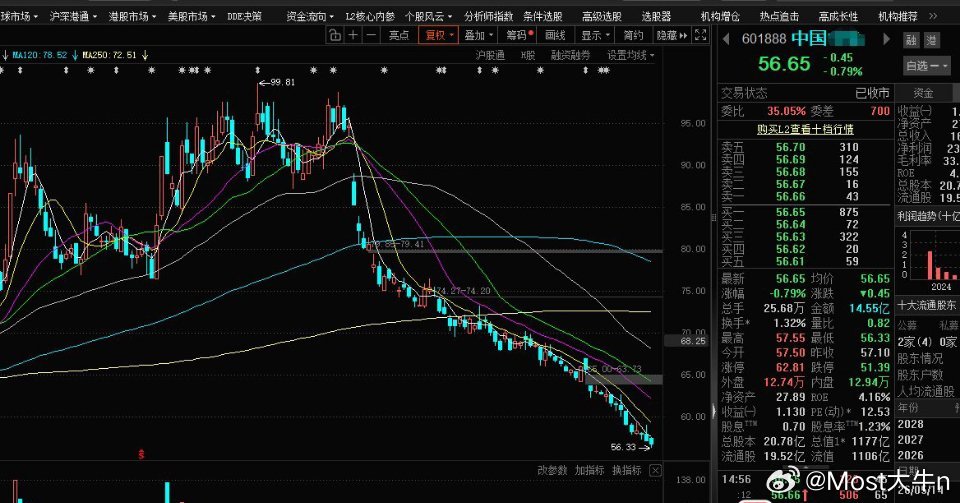Click MA250 72.51 label
The height and width of the screenshot is (503, 960).
[110, 55]
